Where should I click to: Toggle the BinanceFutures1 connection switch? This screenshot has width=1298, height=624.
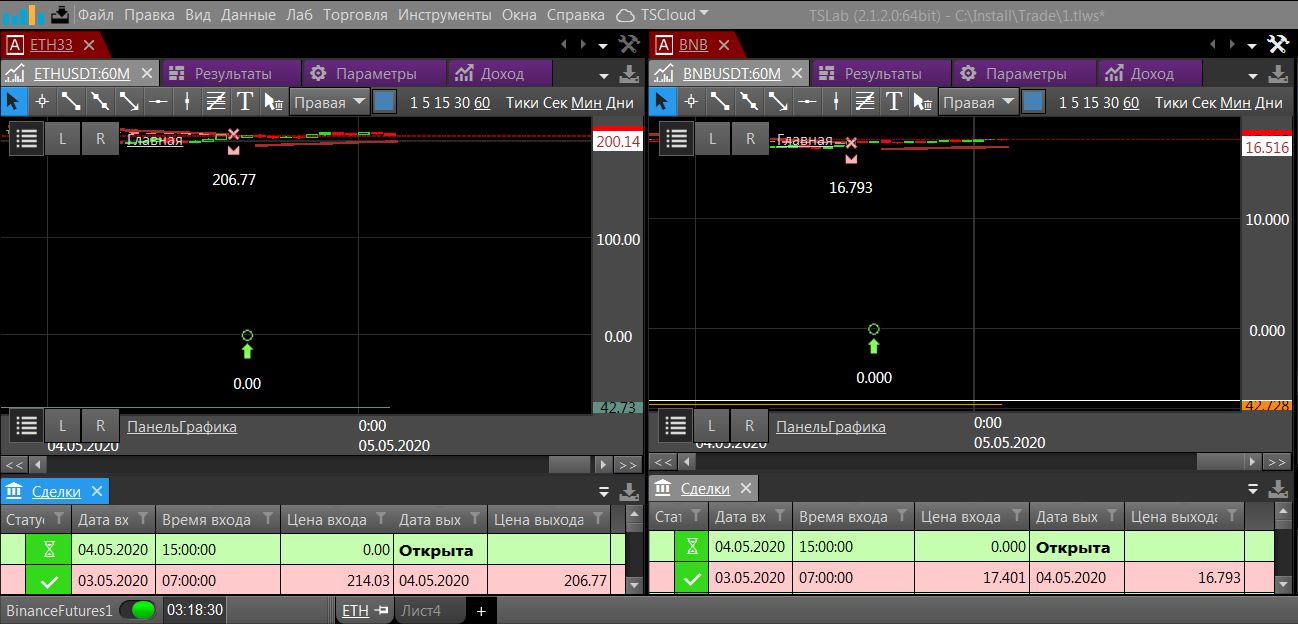click(x=138, y=610)
